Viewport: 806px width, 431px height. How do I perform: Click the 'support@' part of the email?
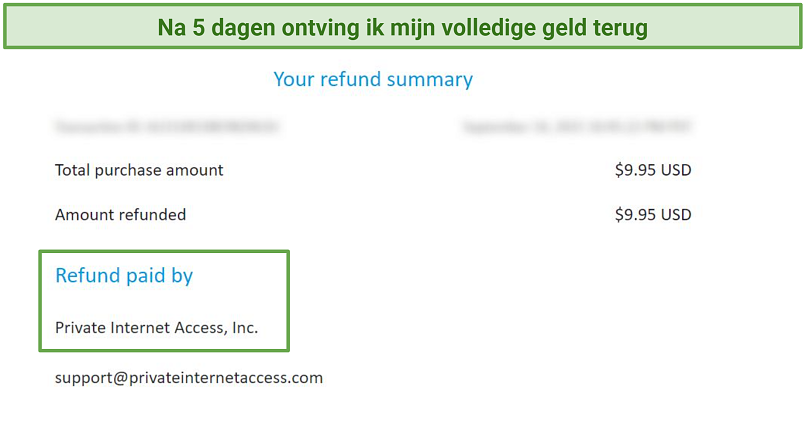tap(91, 378)
